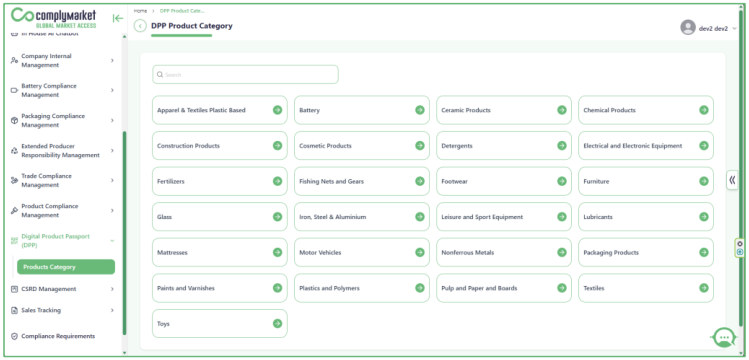The height and width of the screenshot is (360, 749).
Task: Click arrow icon on Iron, Steel & Aluminium
Action: [x=420, y=217]
